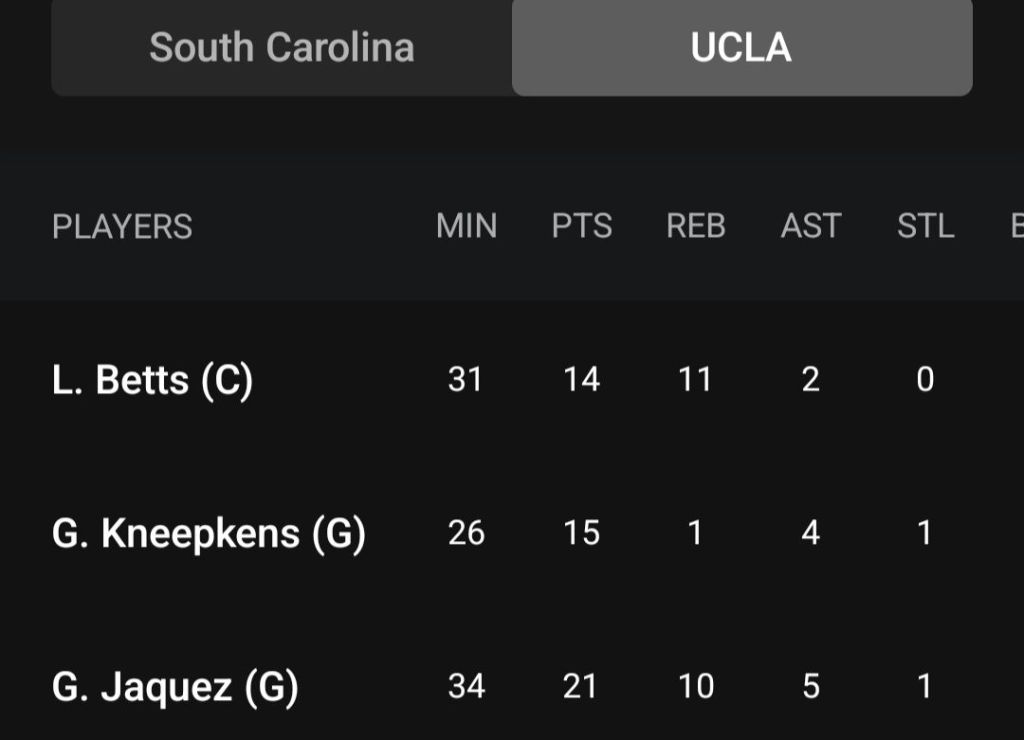Click the PLAYERS column header

coord(122,227)
